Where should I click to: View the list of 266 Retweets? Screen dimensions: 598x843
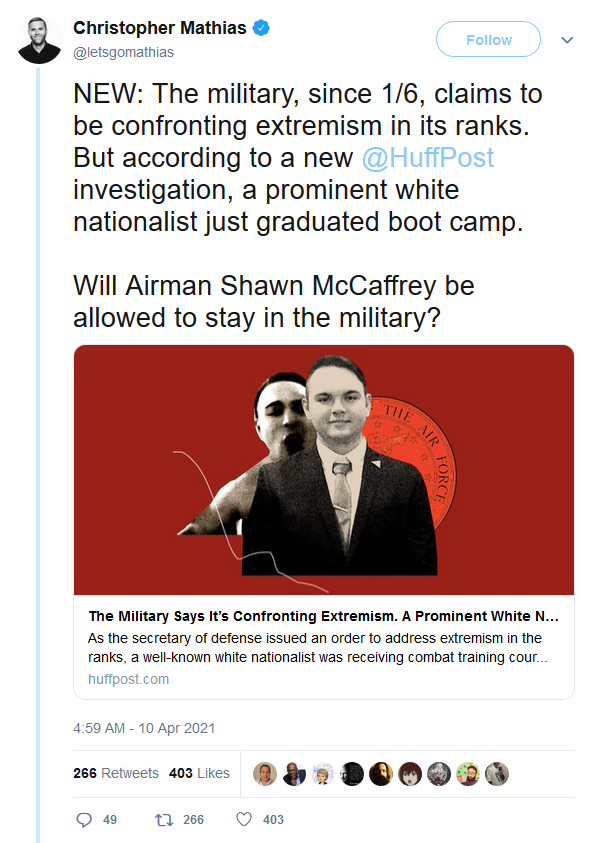coord(116,773)
